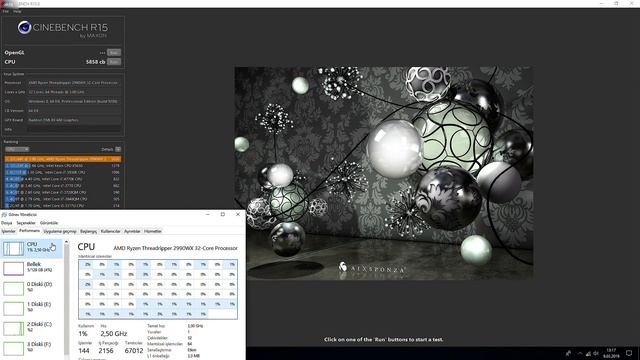Open the notification center taskbar icon
This screenshot has height=360, width=640.
click(629, 353)
